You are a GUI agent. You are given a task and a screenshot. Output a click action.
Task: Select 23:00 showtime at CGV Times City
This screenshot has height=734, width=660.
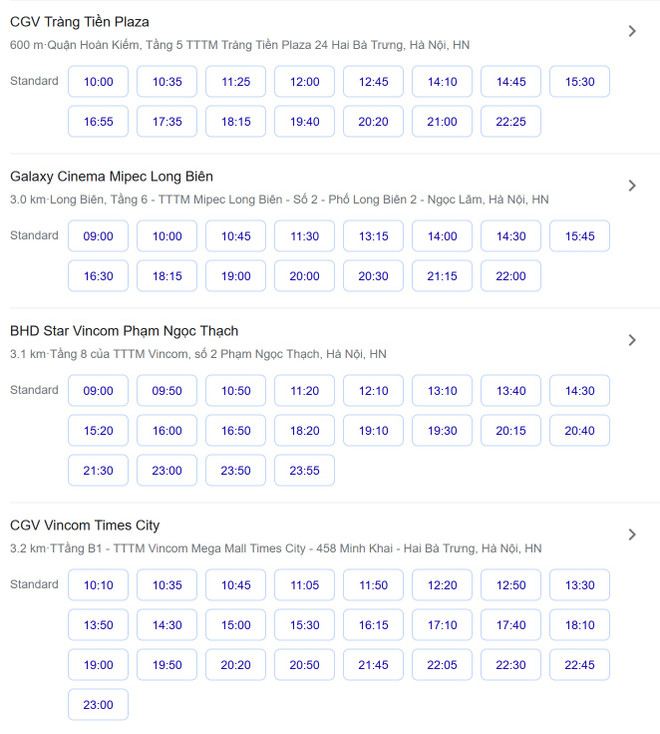click(x=98, y=705)
